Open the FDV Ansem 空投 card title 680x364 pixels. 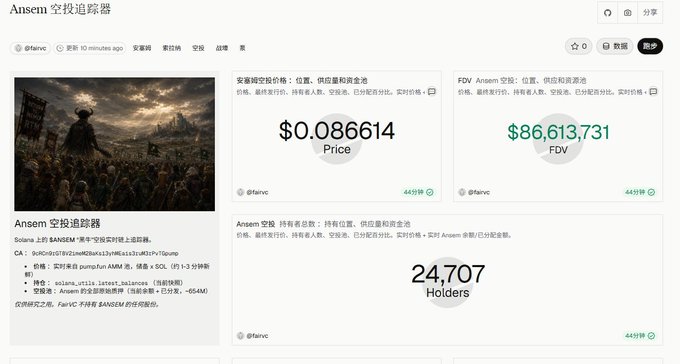click(522, 80)
